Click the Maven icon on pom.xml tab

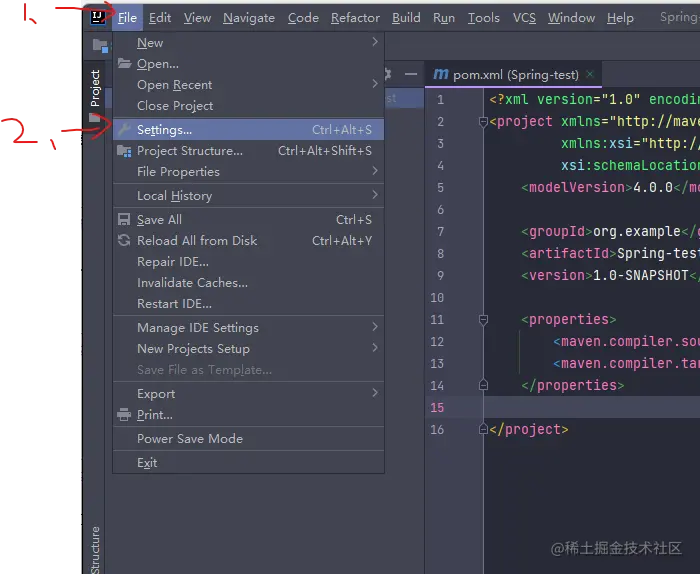tap(441, 75)
